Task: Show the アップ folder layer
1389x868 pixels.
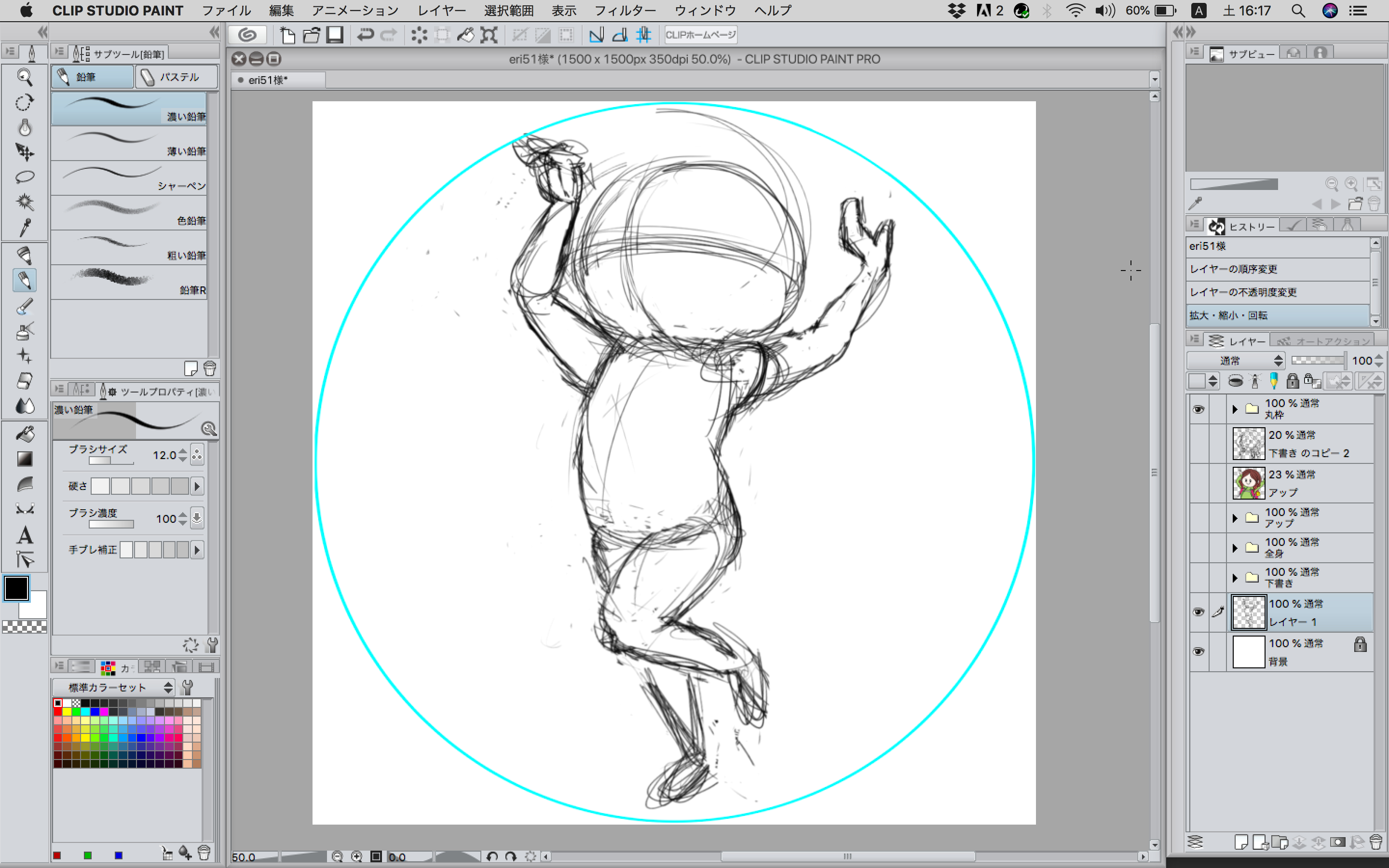Action: [x=1198, y=518]
